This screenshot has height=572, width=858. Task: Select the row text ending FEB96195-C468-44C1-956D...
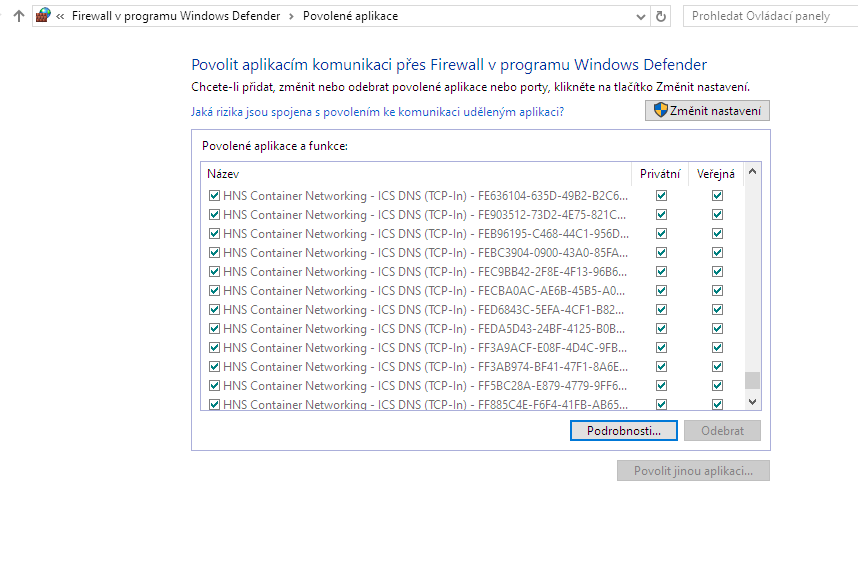[x=426, y=234]
